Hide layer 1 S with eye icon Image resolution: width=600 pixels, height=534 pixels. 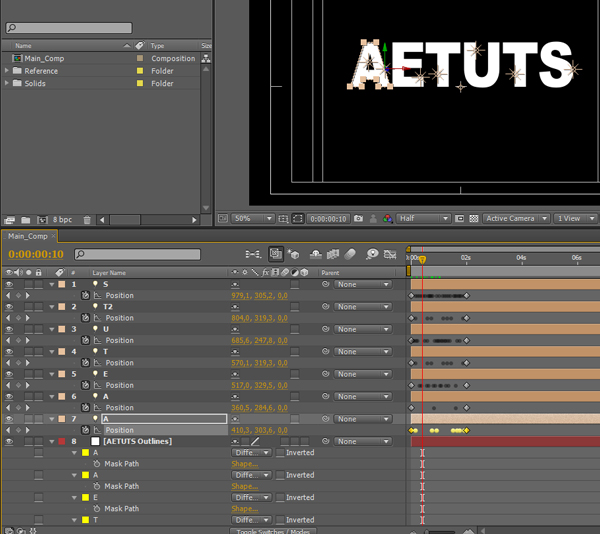point(9,284)
